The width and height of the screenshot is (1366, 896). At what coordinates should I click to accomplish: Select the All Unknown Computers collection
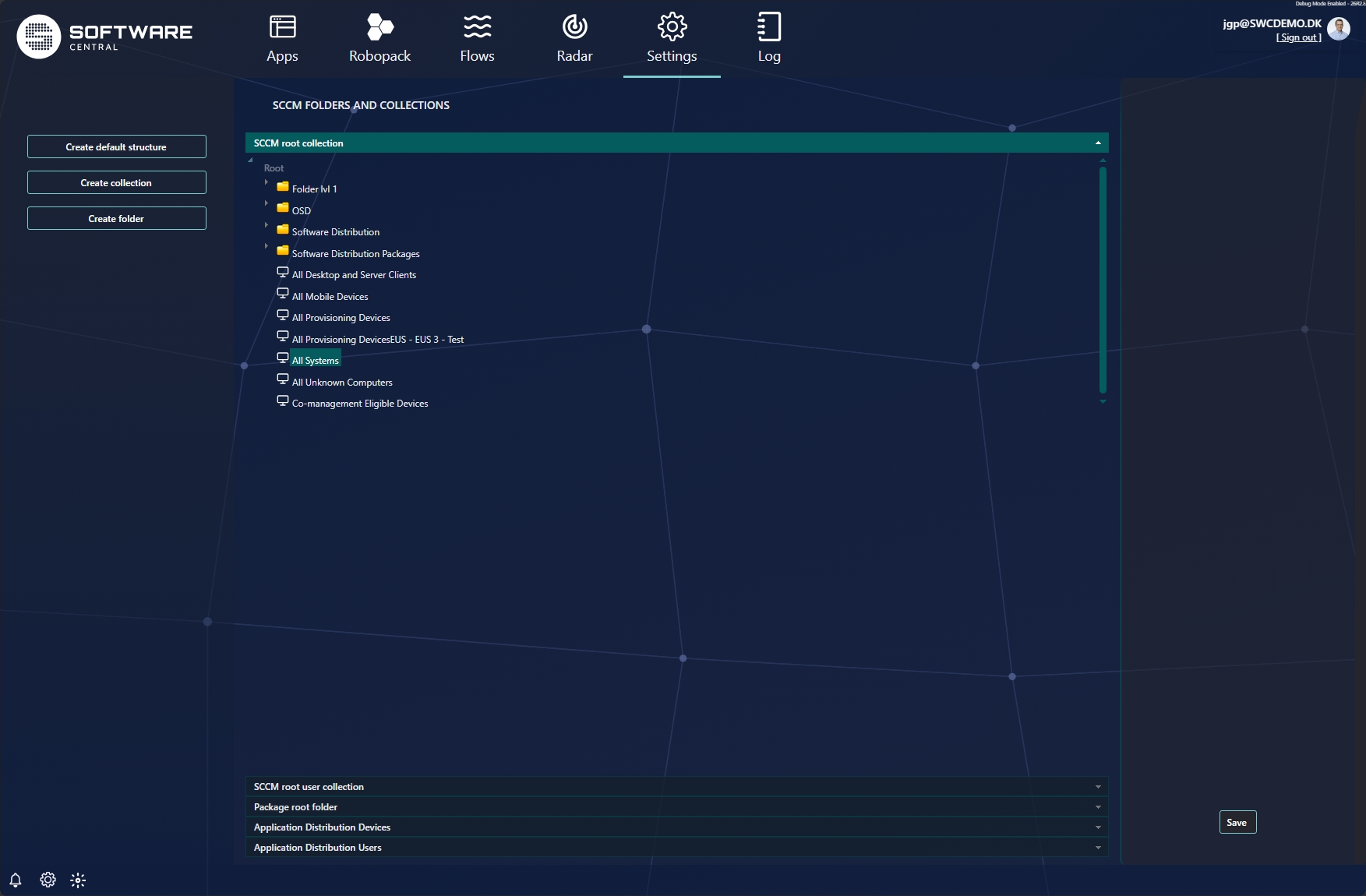click(x=342, y=383)
